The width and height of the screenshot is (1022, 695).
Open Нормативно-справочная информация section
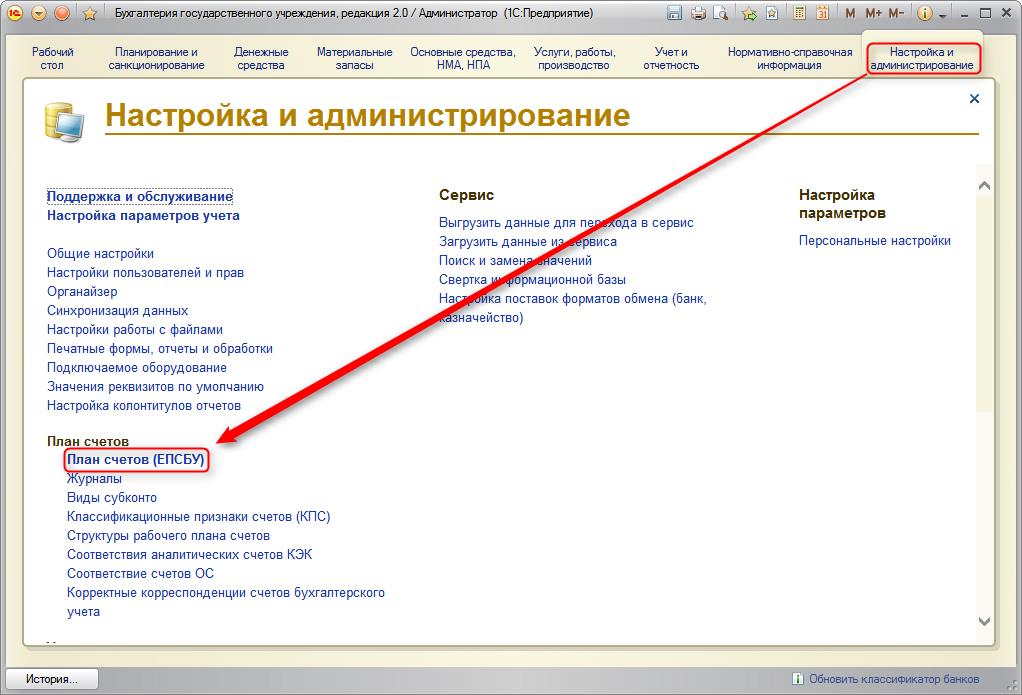pyautogui.click(x=790, y=59)
